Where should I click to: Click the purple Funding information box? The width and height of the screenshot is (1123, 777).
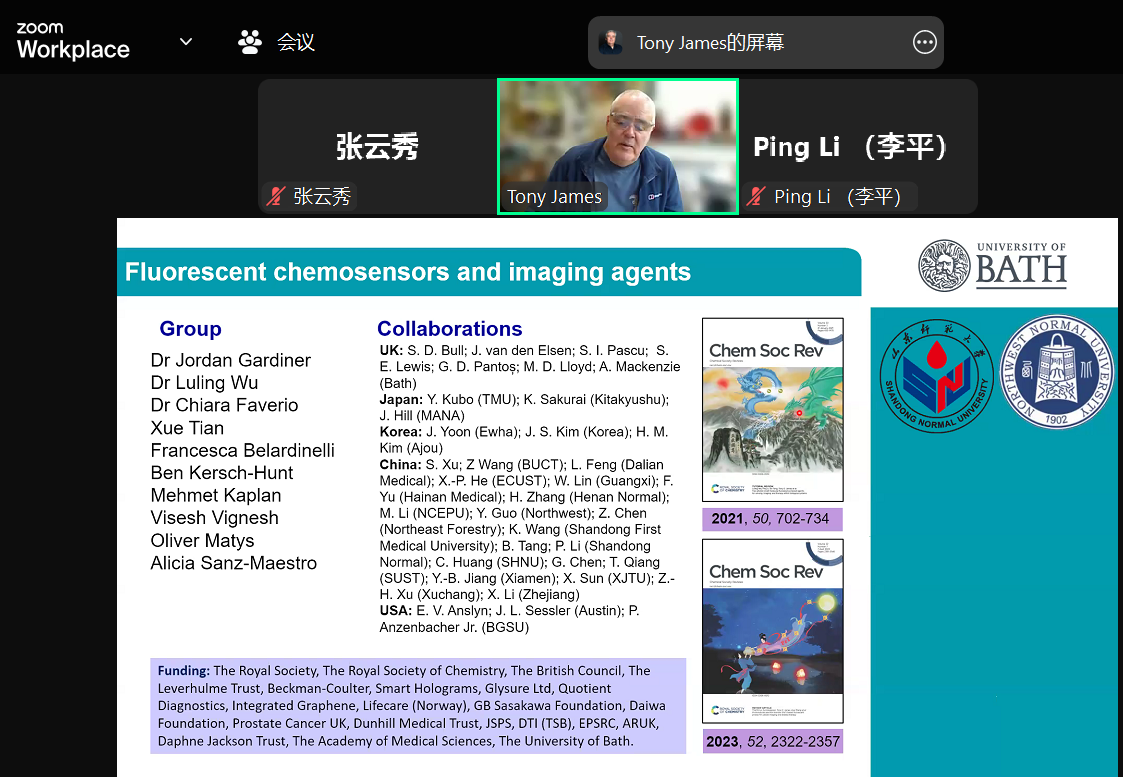[x=418, y=705]
